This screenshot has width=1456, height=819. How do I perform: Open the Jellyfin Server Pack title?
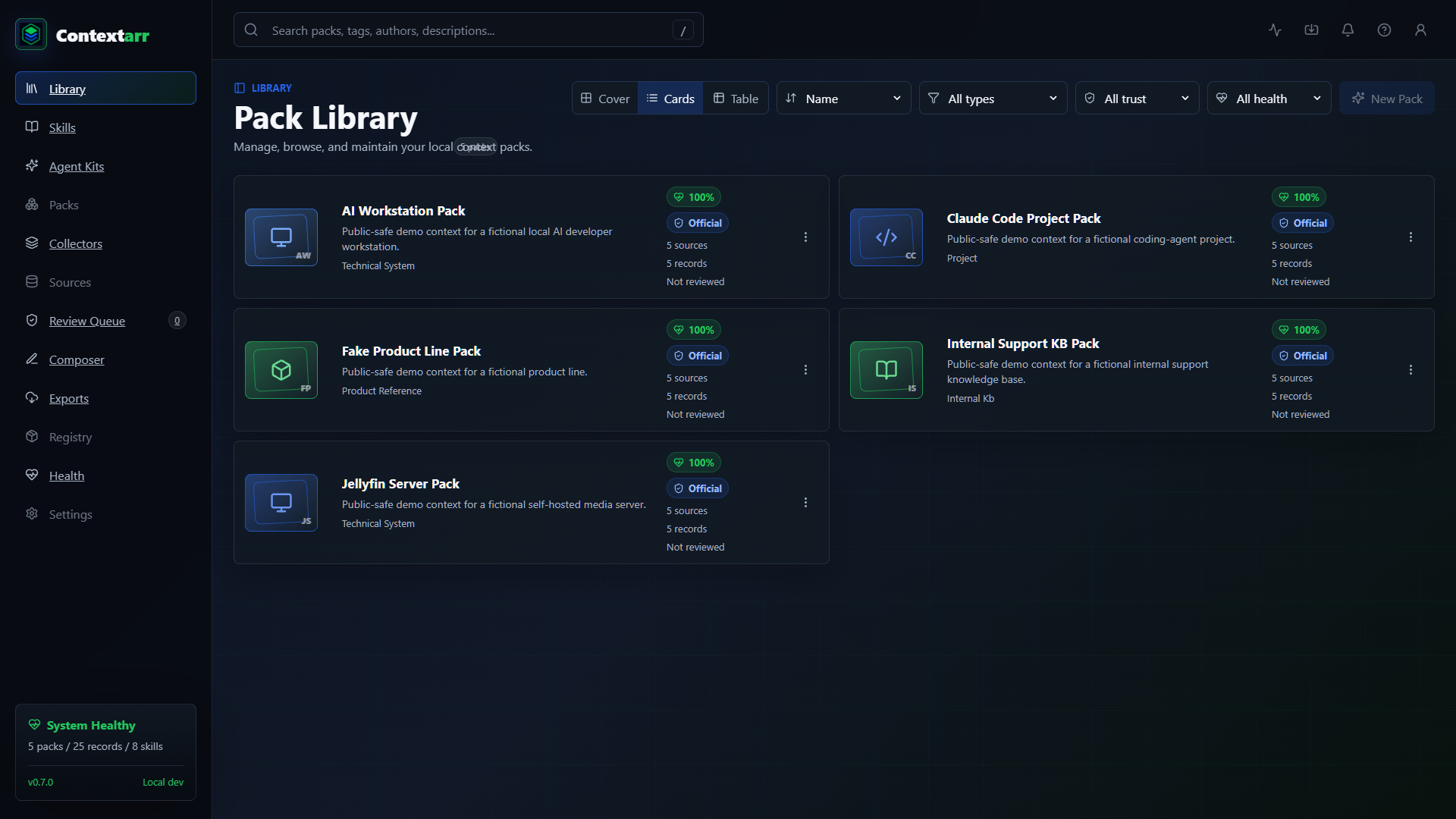click(x=400, y=484)
